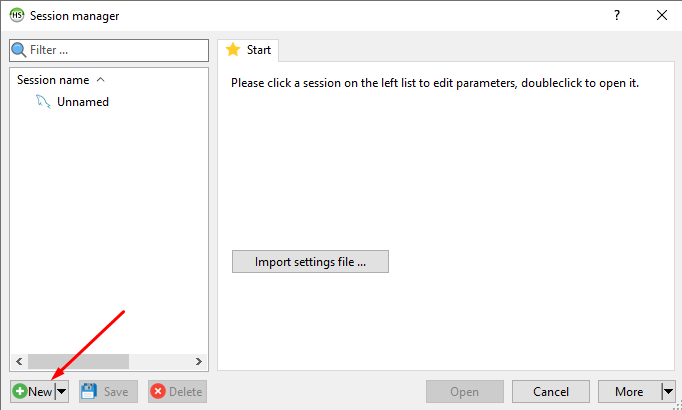The image size is (682, 410).
Task: Click the Cancel button
Action: tap(550, 392)
